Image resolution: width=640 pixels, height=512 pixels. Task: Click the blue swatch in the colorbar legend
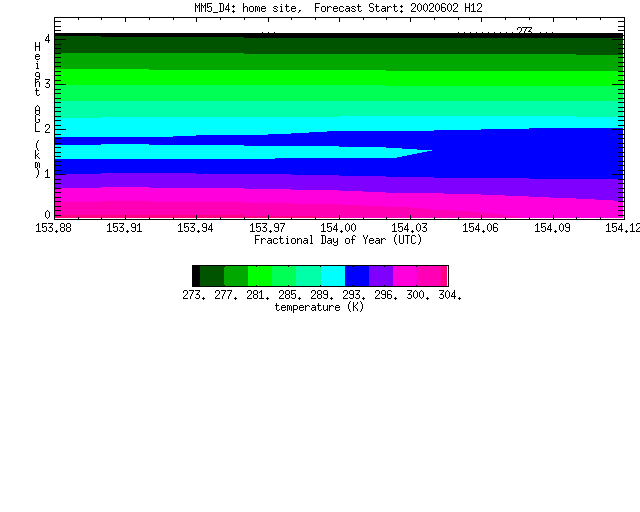point(357,276)
